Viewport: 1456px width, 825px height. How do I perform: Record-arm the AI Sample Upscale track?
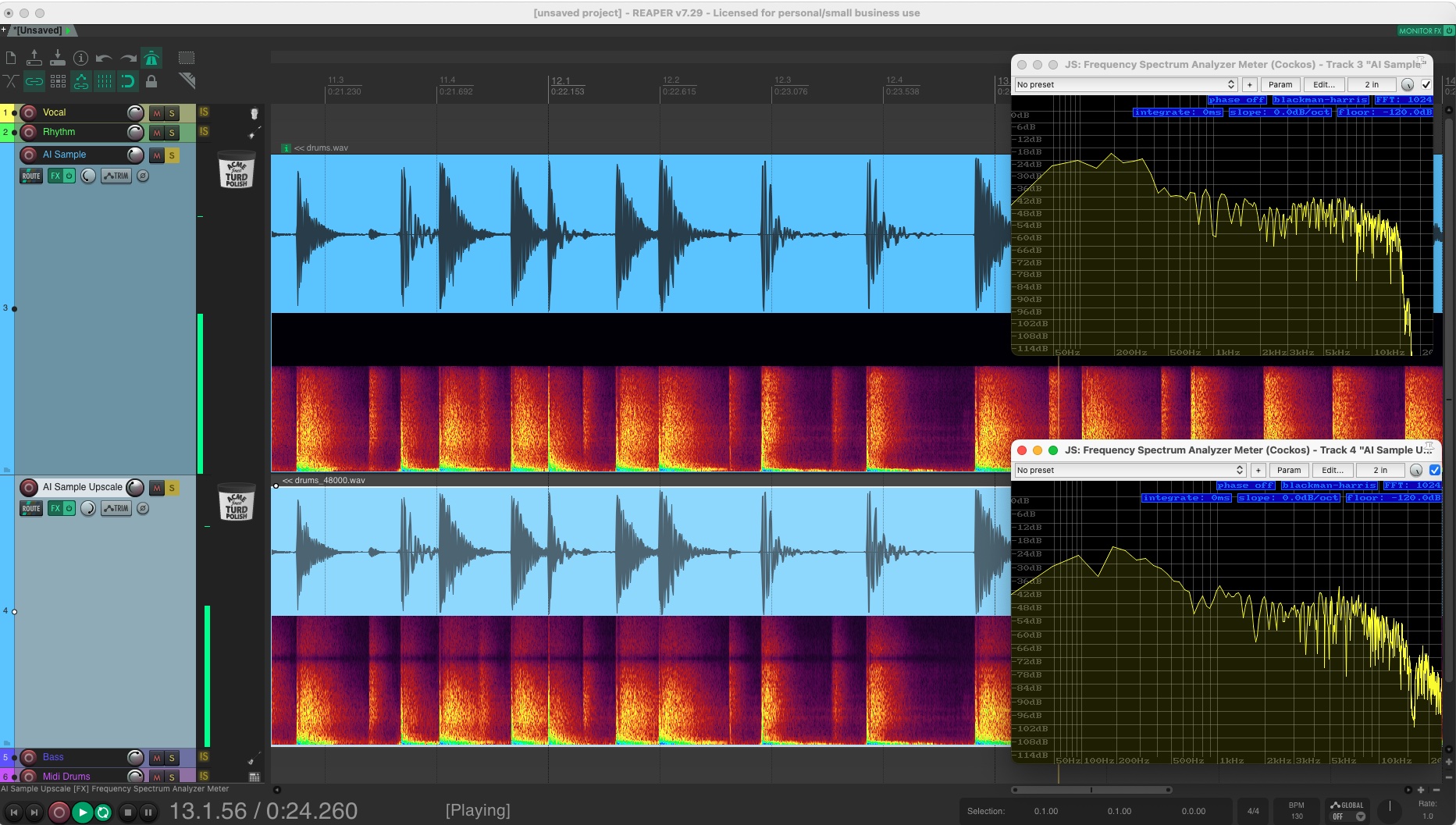pos(29,488)
